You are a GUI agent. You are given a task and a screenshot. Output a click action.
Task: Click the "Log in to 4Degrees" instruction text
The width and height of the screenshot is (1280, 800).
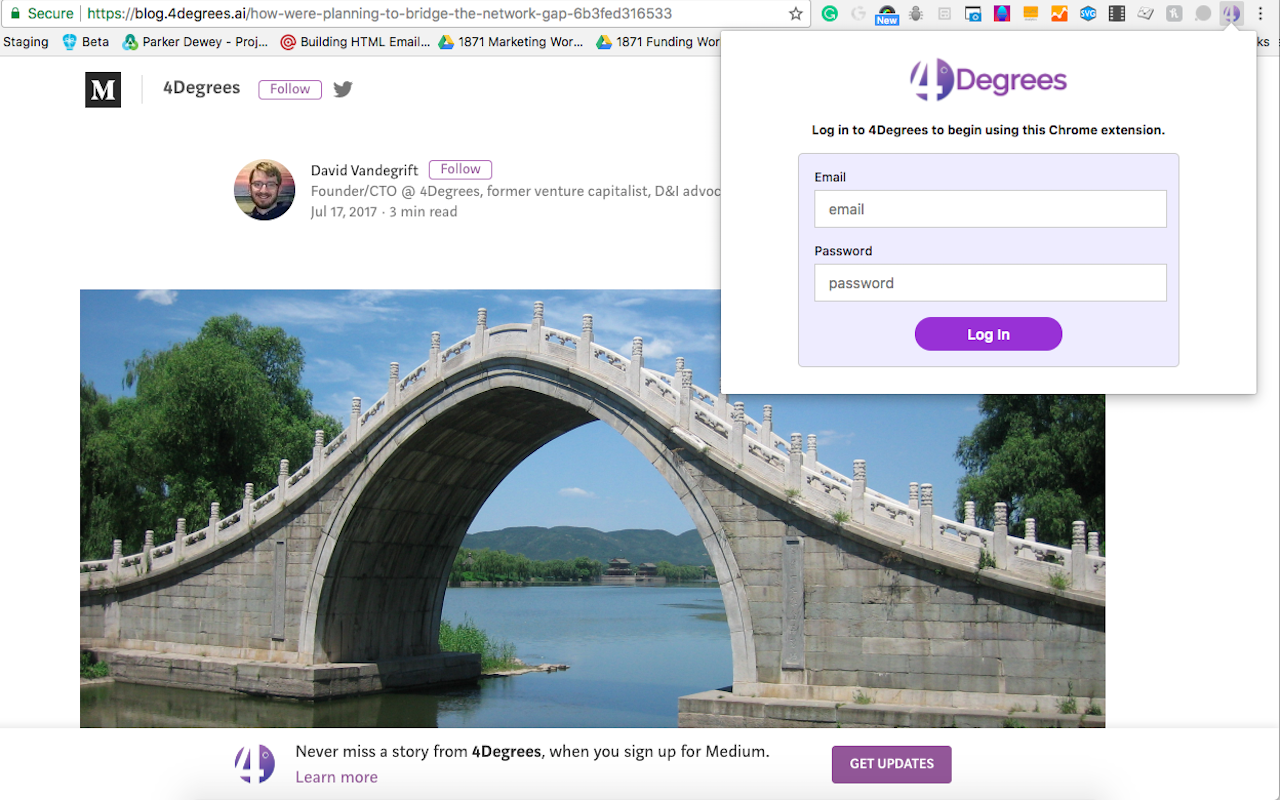(988, 130)
